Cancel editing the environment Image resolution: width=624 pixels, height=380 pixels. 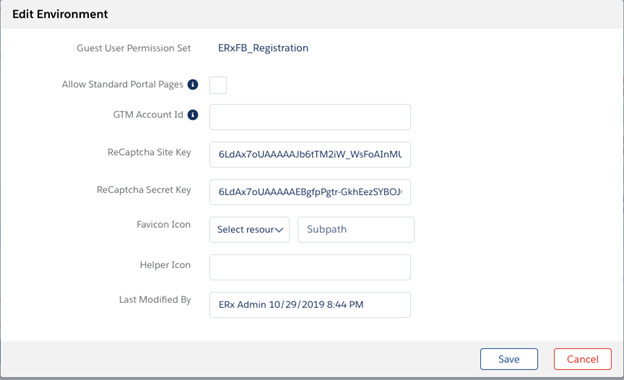(583, 359)
